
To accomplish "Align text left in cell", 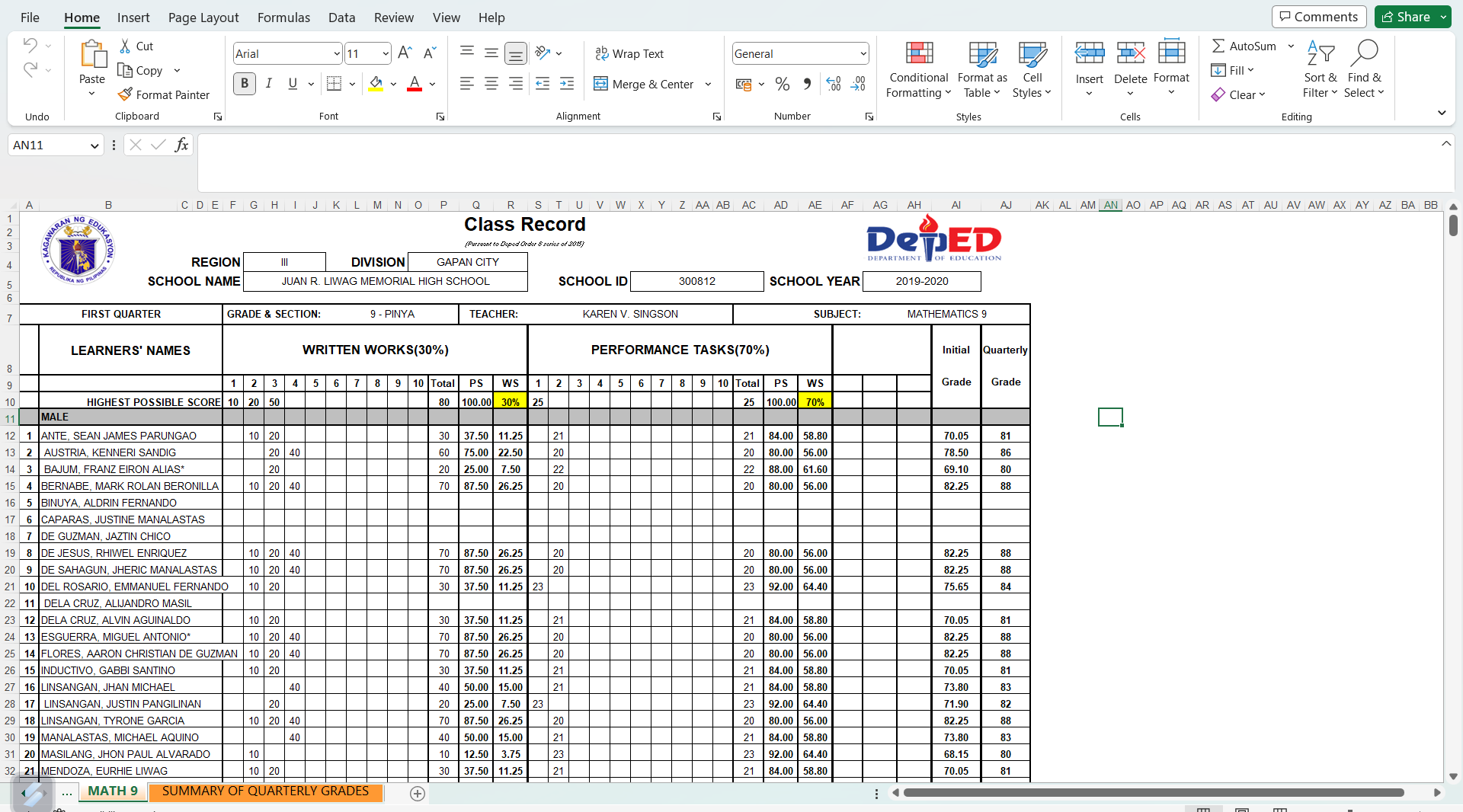I will point(467,84).
